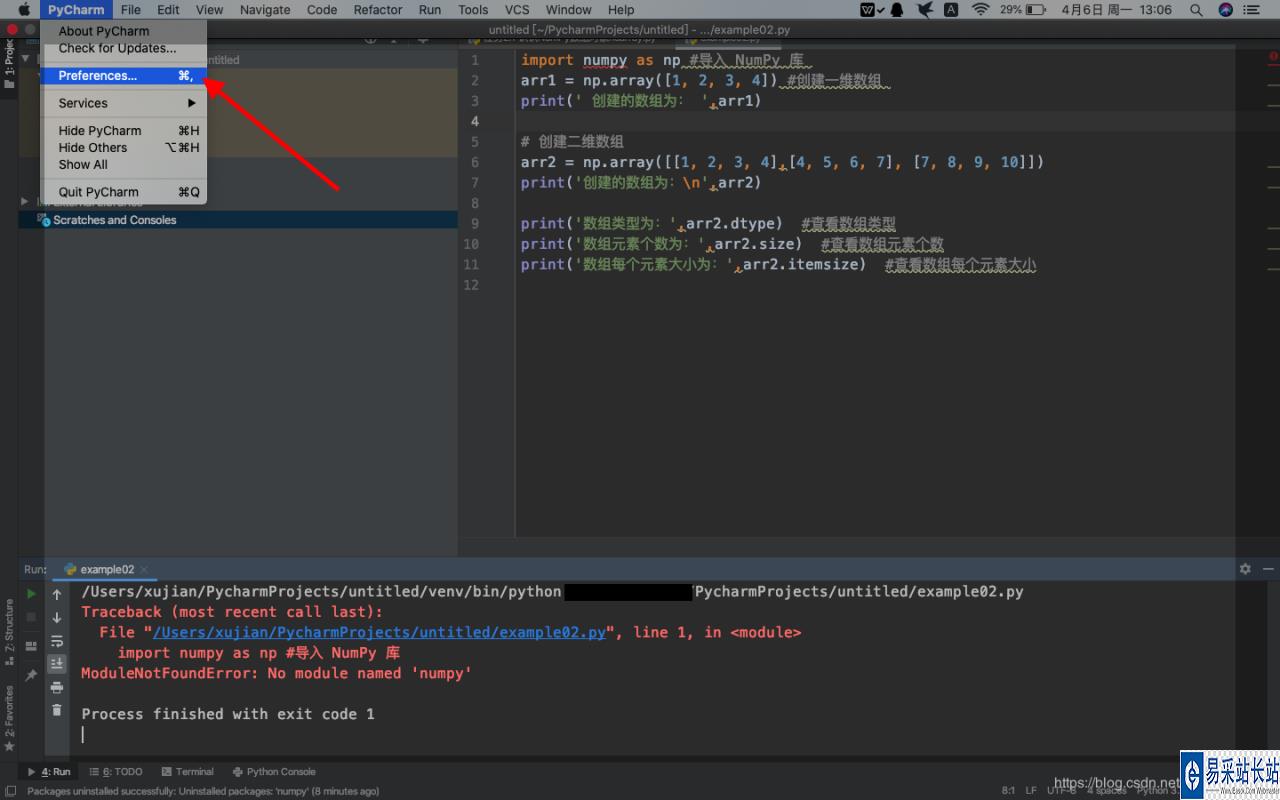Viewport: 1280px width, 800px height.
Task: Toggle Soft-Wrap in Run console
Action: coord(57,641)
